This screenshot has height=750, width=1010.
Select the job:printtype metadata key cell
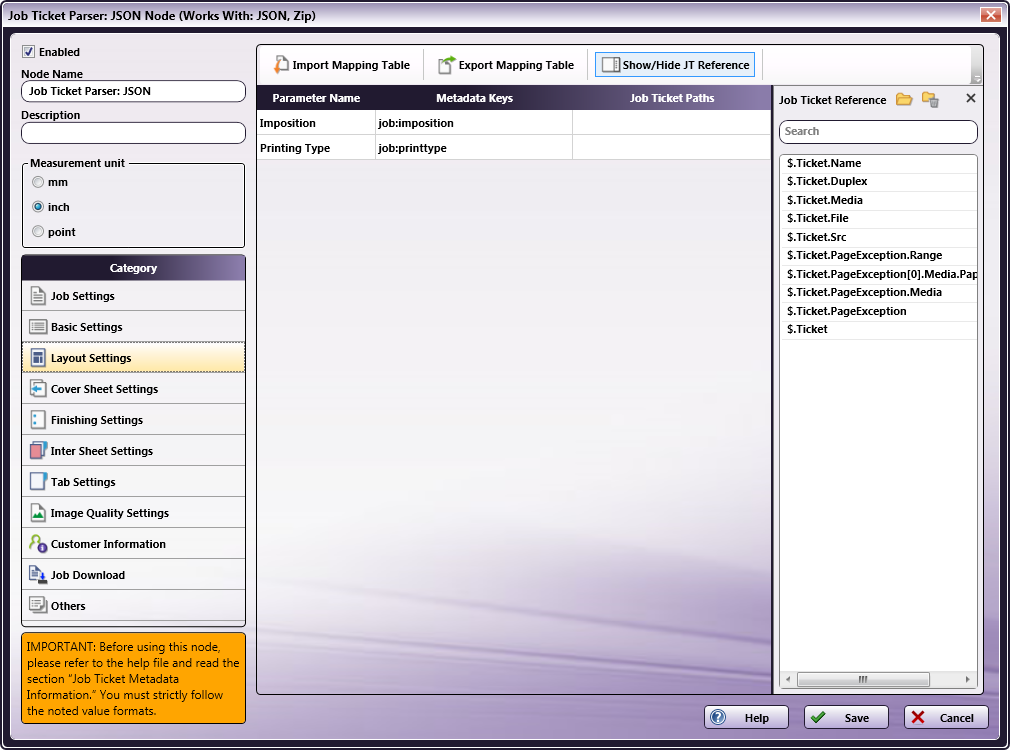point(474,148)
